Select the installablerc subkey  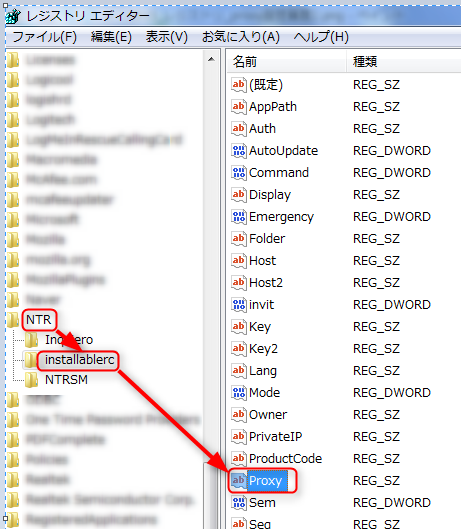pos(80,360)
